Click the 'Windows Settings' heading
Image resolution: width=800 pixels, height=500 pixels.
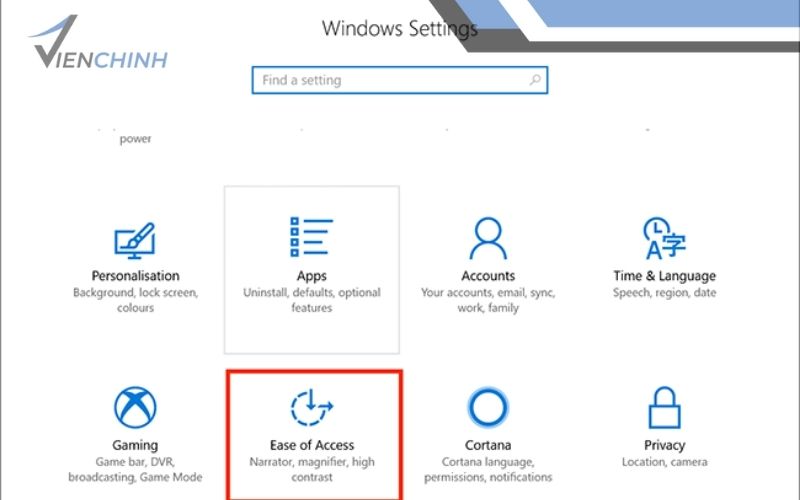(400, 29)
